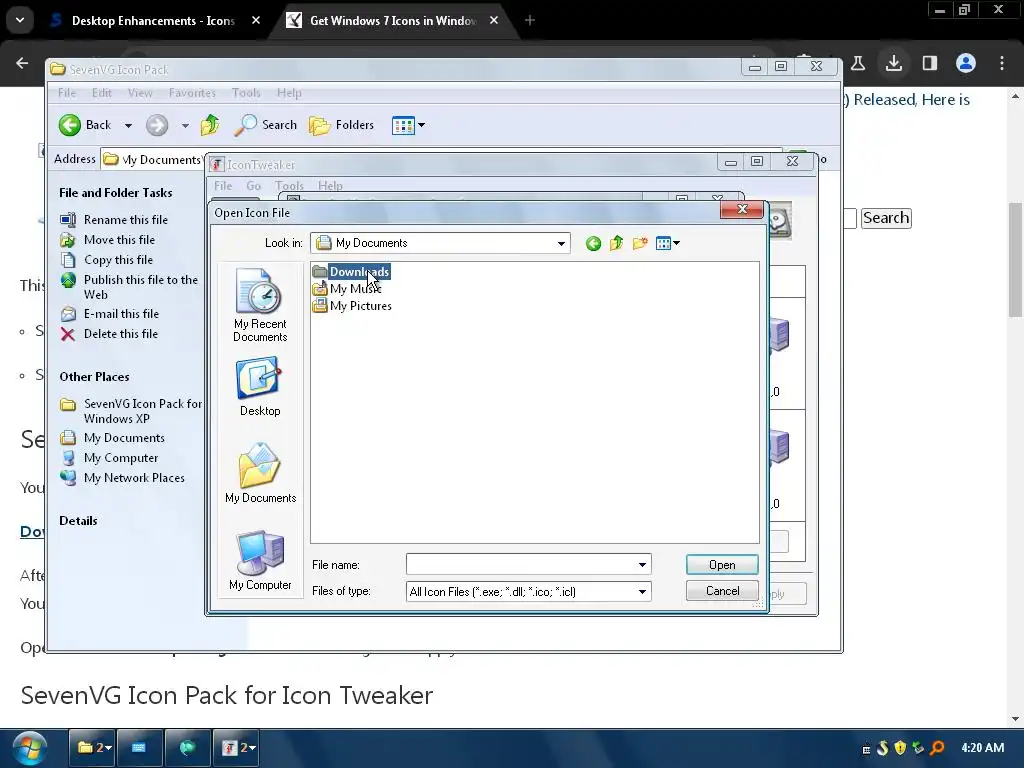Expand the File name dropdown arrow
The image size is (1024, 768).
[643, 564]
